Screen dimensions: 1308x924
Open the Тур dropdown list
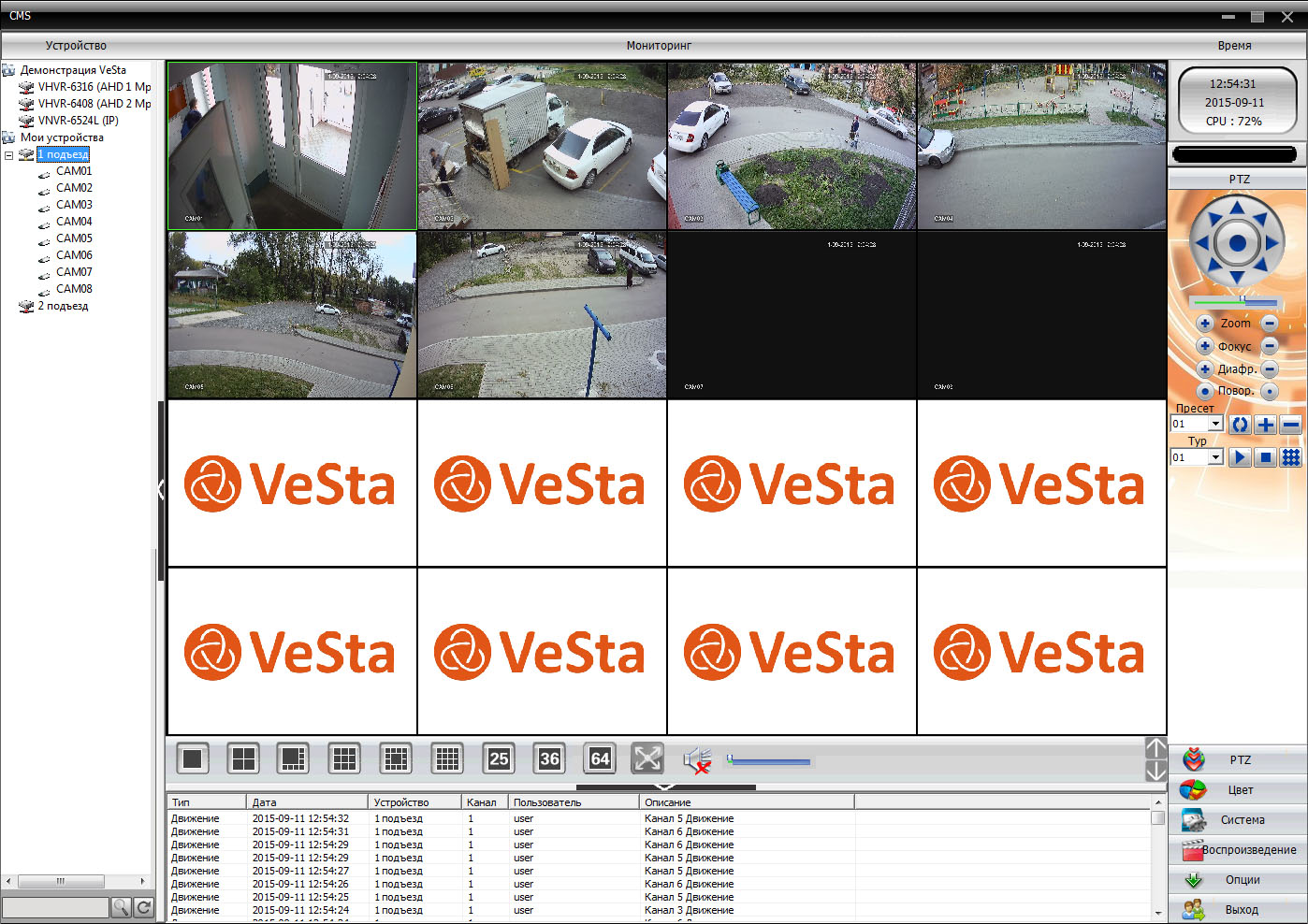point(1215,457)
